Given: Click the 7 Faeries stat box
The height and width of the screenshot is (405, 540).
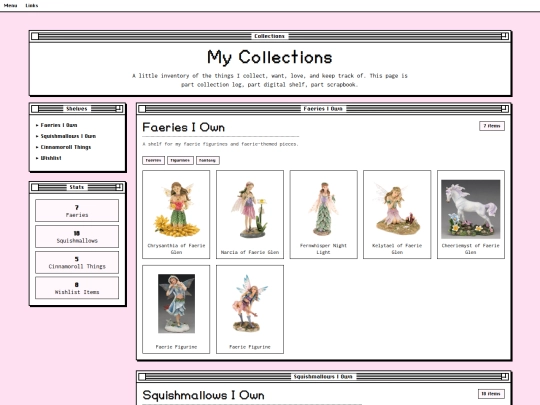Looking at the screenshot, I should (x=77, y=210).
